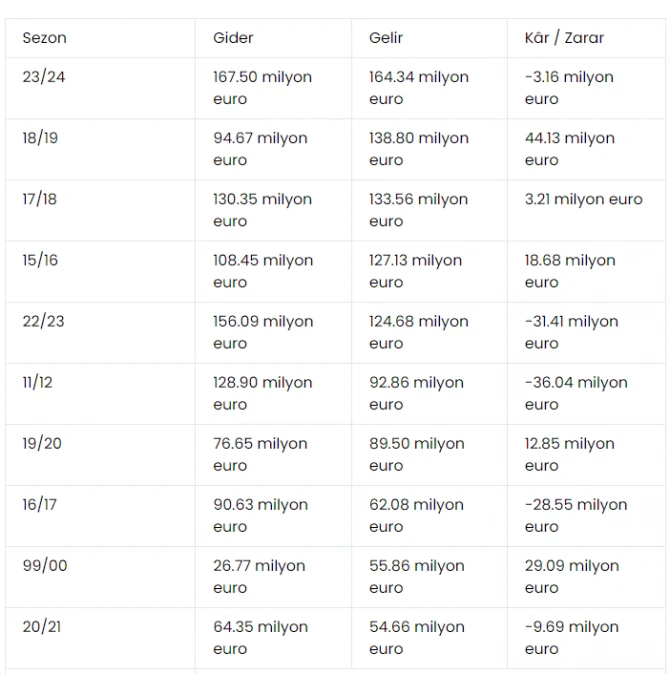Click the 3.21 milyon euro profit cell

pyautogui.click(x=586, y=210)
